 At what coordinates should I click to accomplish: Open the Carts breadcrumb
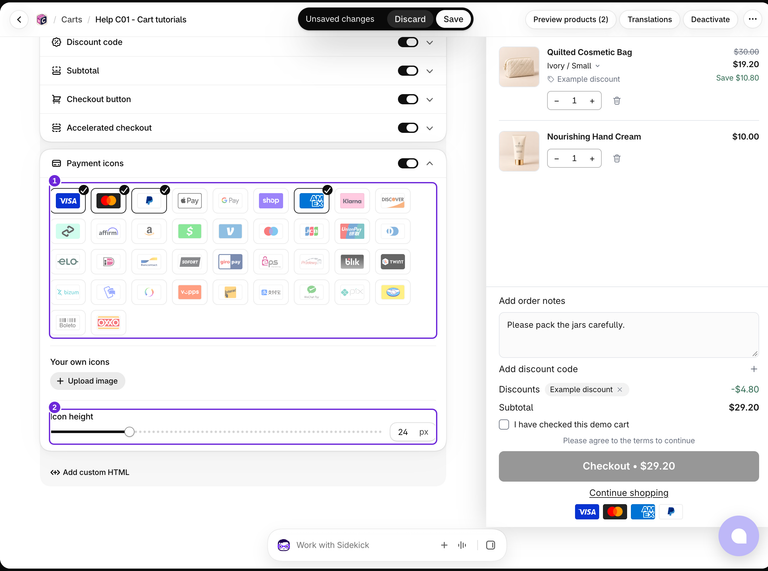72,20
